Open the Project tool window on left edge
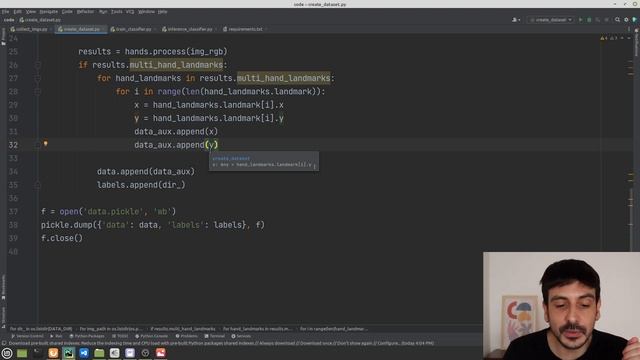Viewport: 640px width, 360px height. 3,37
